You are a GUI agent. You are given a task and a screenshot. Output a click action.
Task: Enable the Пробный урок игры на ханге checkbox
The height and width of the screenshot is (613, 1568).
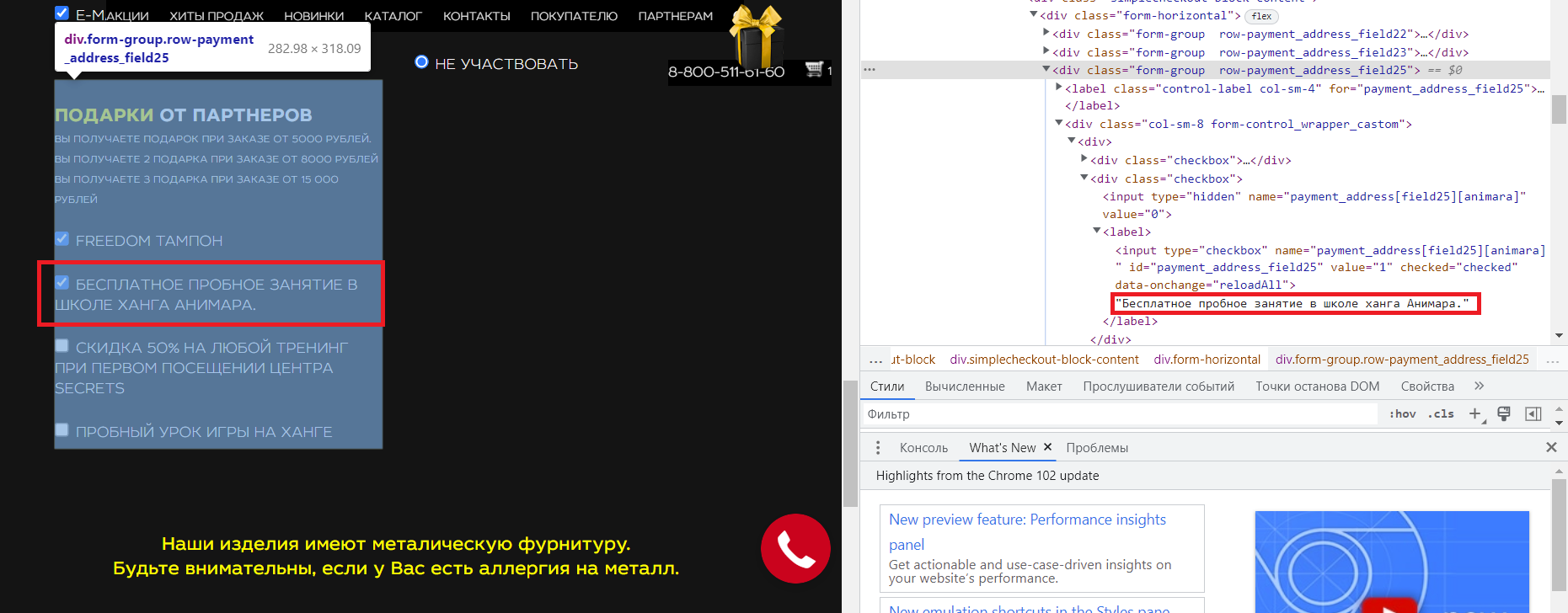62,430
